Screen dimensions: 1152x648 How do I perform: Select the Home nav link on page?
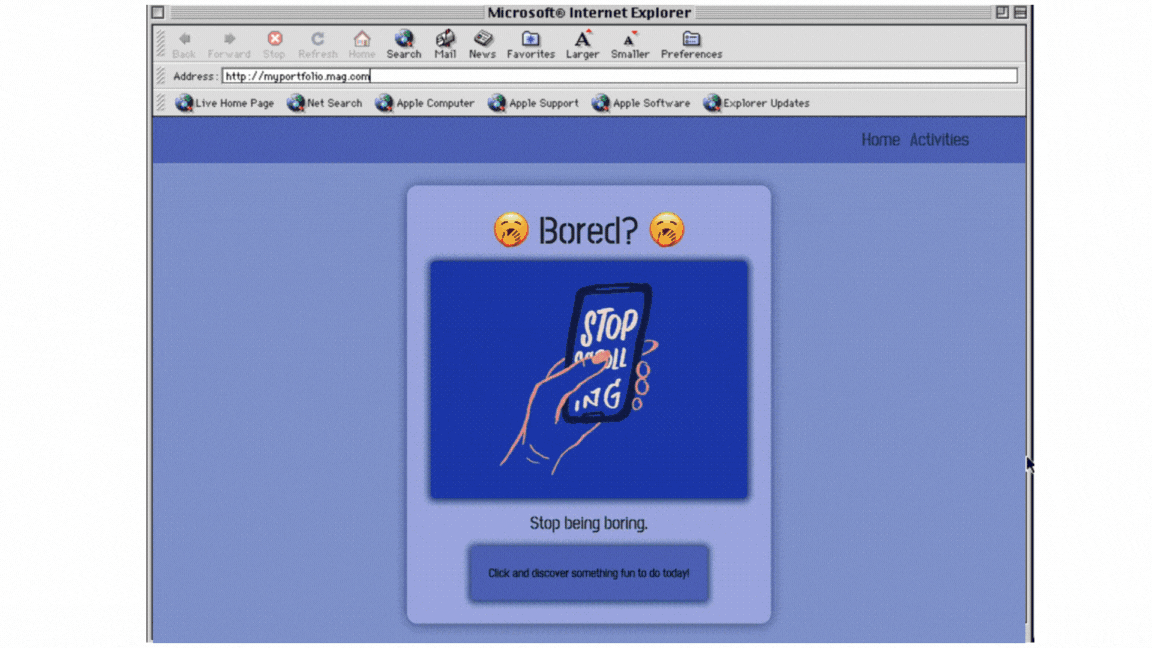880,140
